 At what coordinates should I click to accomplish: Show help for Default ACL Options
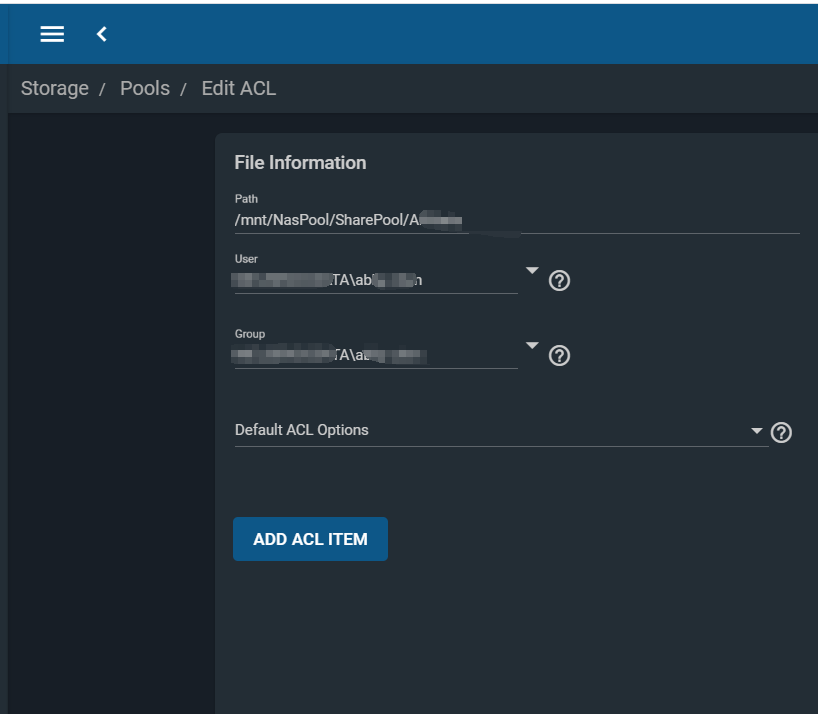click(781, 432)
